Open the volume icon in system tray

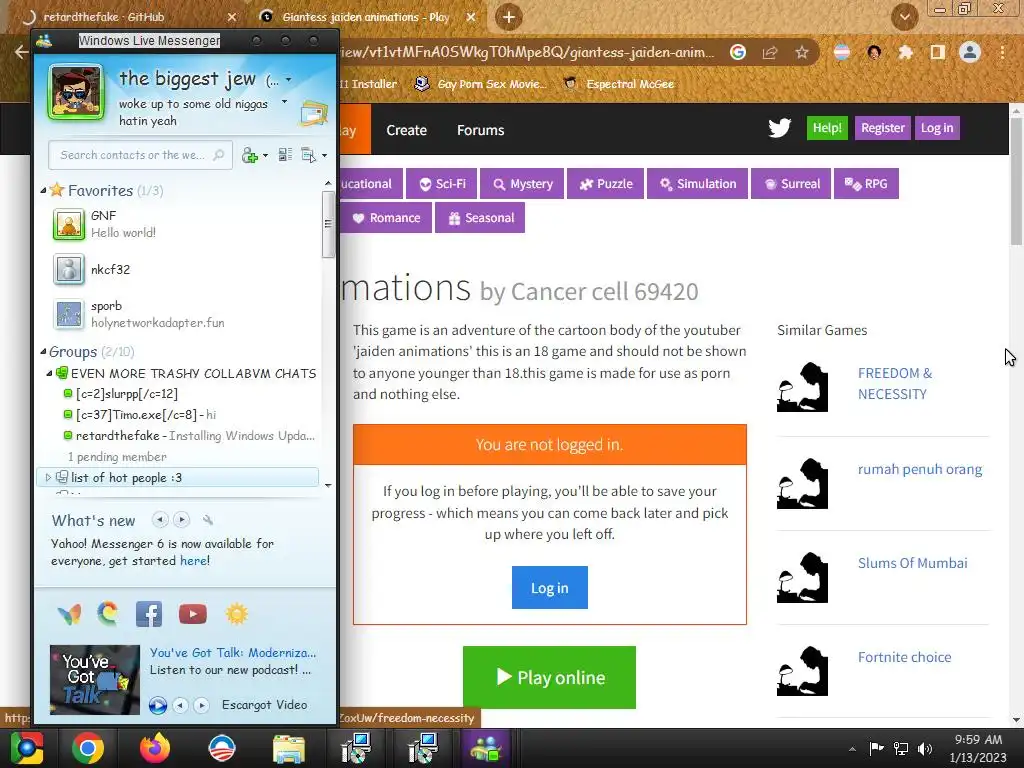click(925, 748)
